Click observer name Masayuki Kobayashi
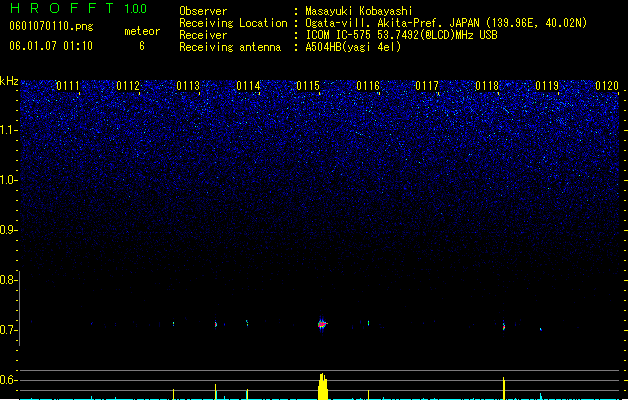Viewport: 629px width, 400px height. (x=359, y=11)
